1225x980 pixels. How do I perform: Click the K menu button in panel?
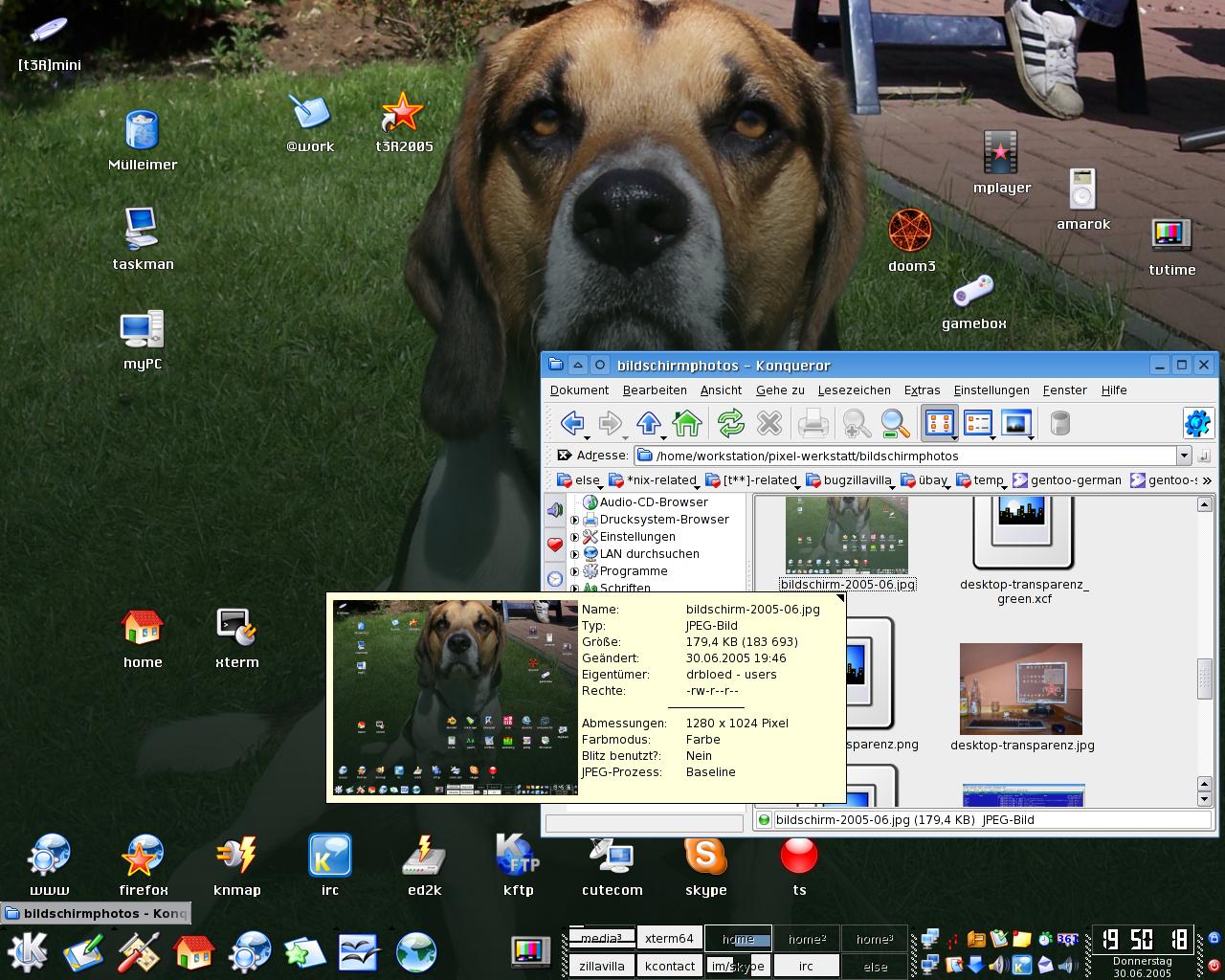29,952
